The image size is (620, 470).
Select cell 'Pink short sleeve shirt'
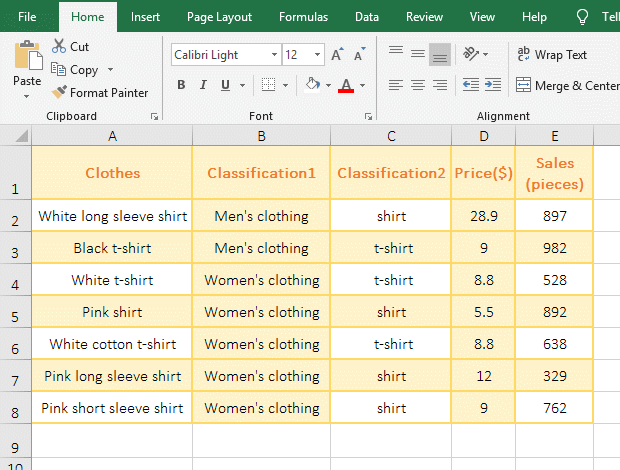tap(112, 408)
